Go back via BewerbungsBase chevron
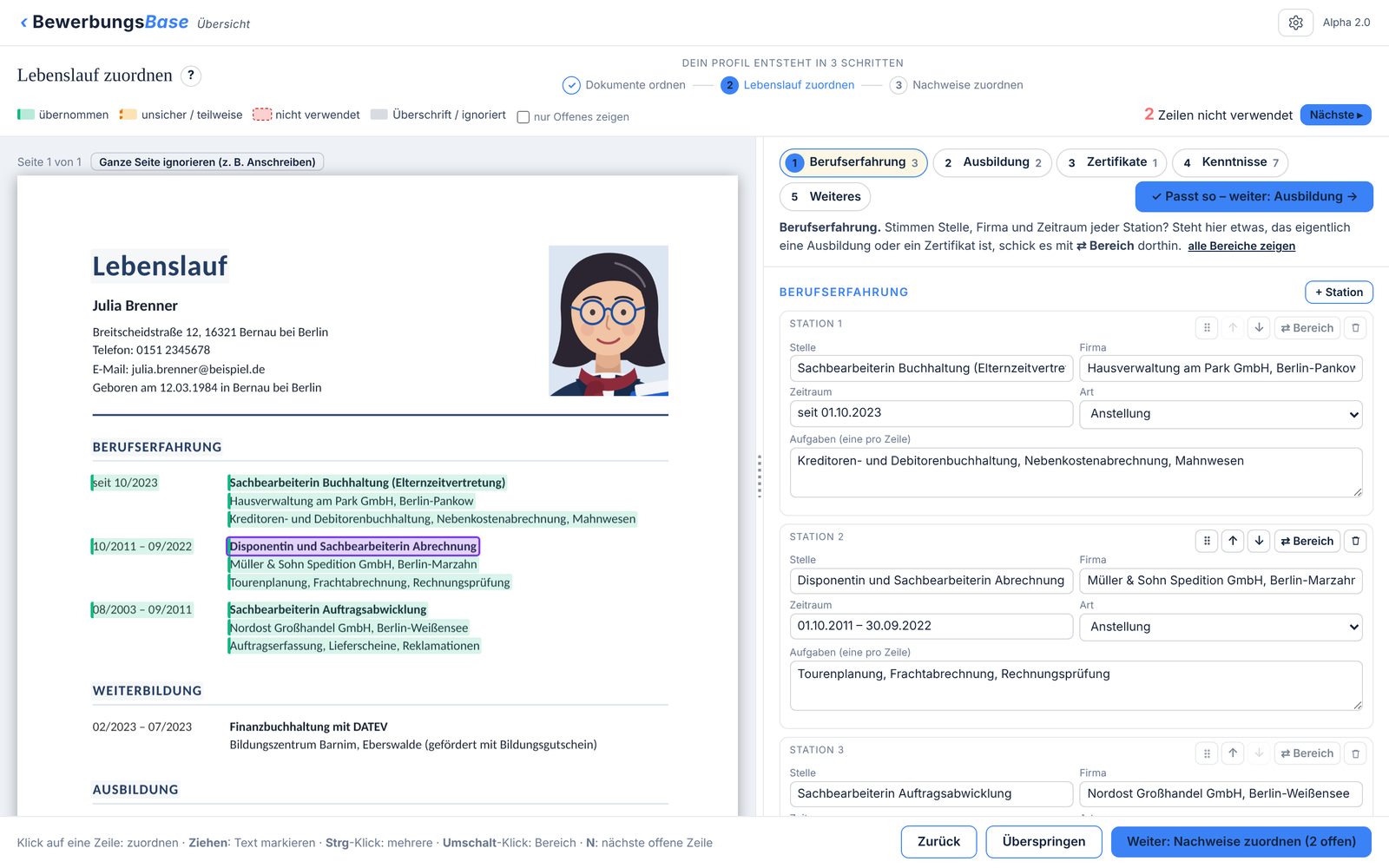Viewport: 1389px width, 868px height. point(23,23)
